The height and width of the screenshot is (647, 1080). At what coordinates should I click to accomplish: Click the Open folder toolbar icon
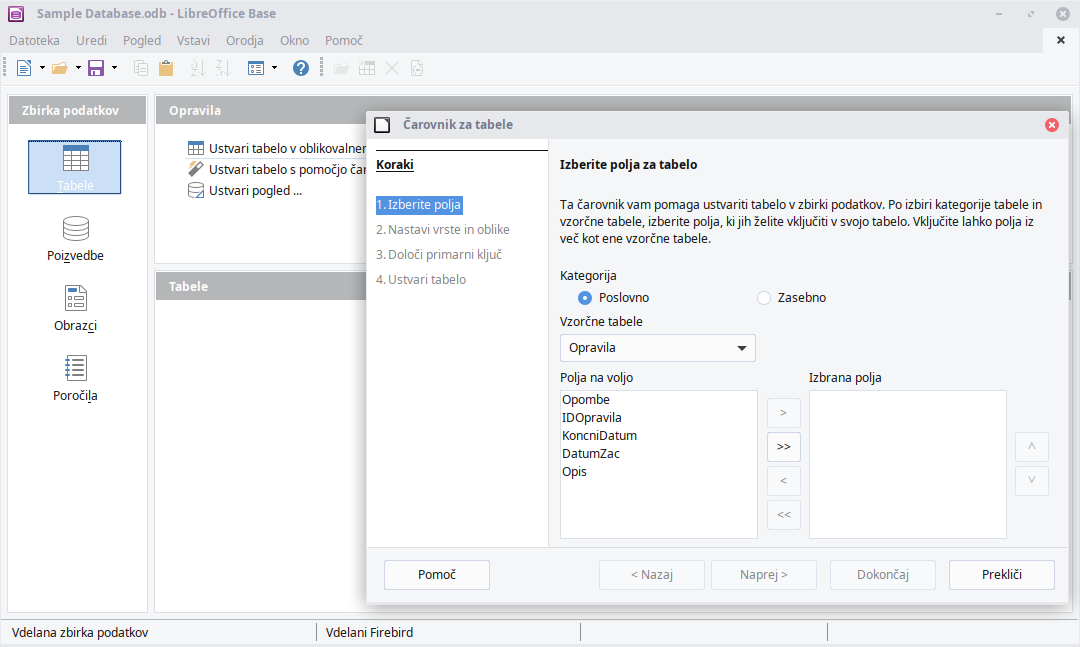click(59, 68)
